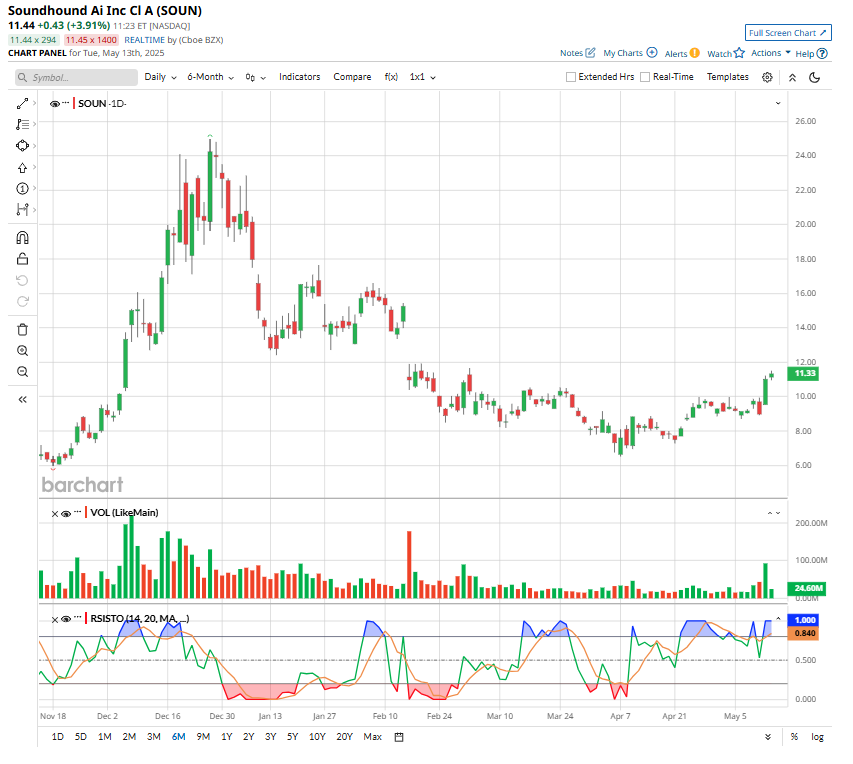Open the text annotation tool
Viewport: 853px width, 764px height.
point(22,125)
